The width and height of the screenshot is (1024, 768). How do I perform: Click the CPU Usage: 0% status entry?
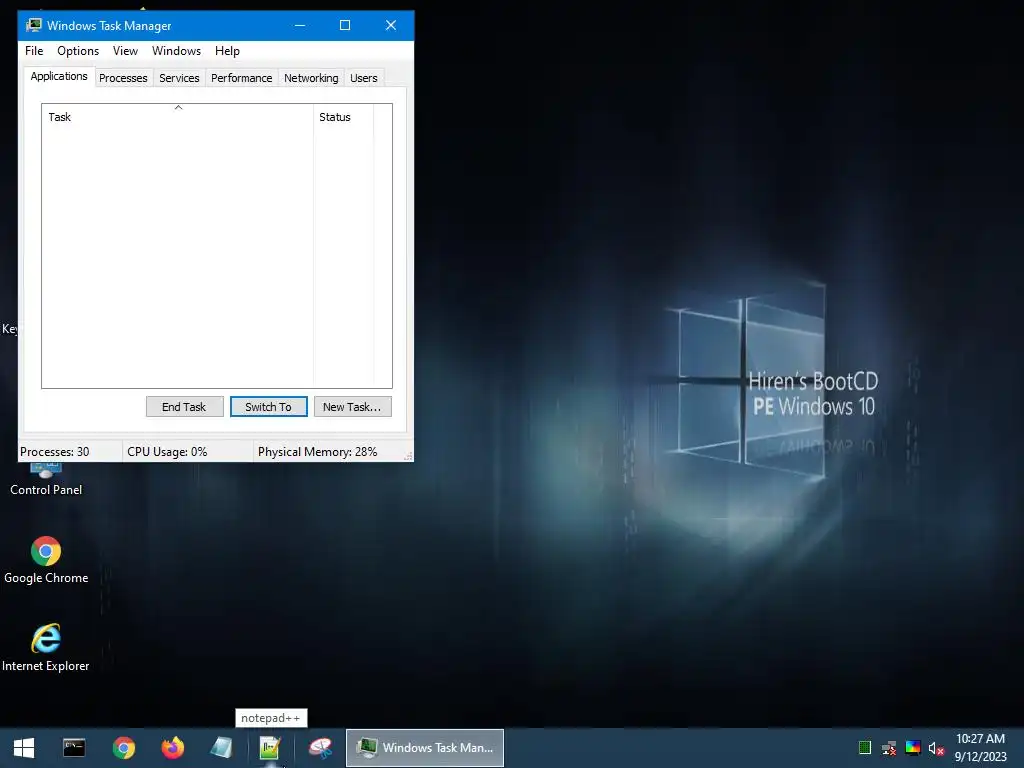[x=187, y=452]
